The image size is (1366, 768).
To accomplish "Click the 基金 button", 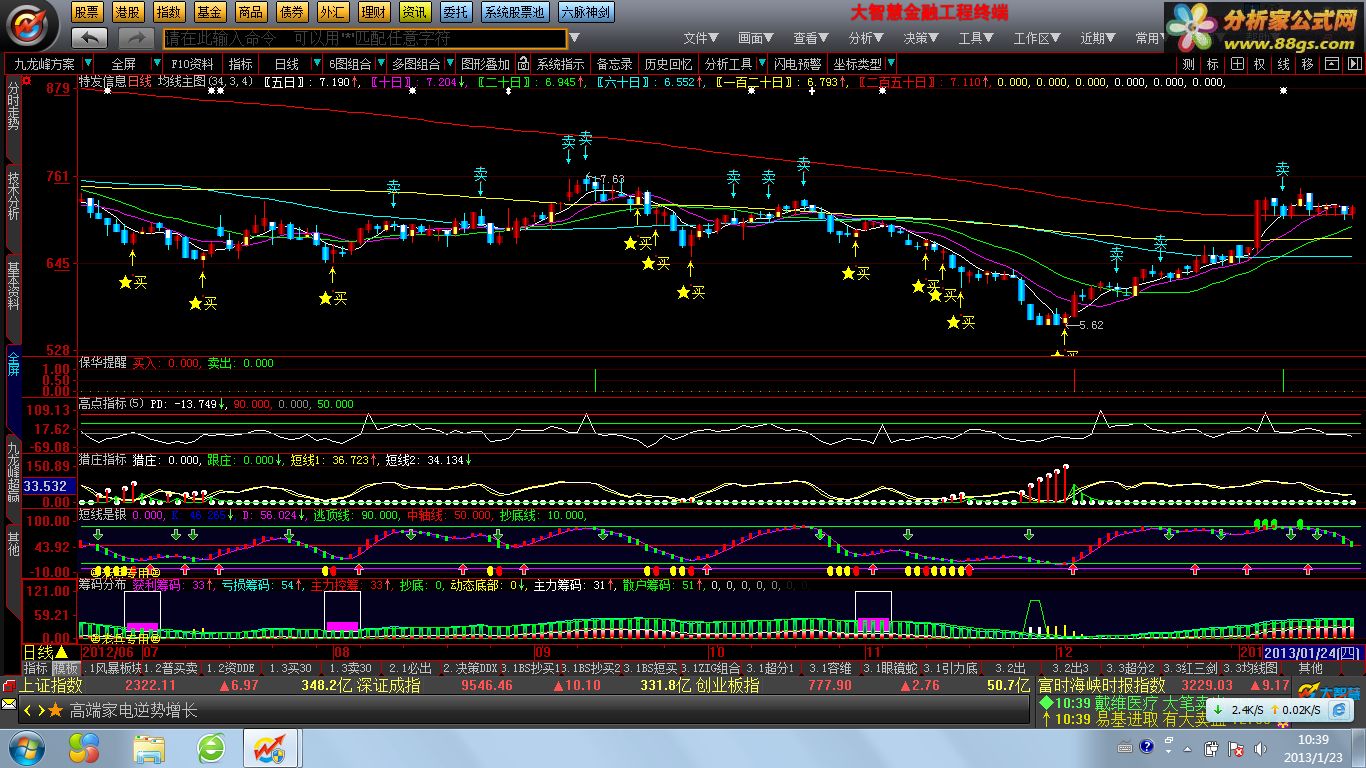I will pos(209,12).
